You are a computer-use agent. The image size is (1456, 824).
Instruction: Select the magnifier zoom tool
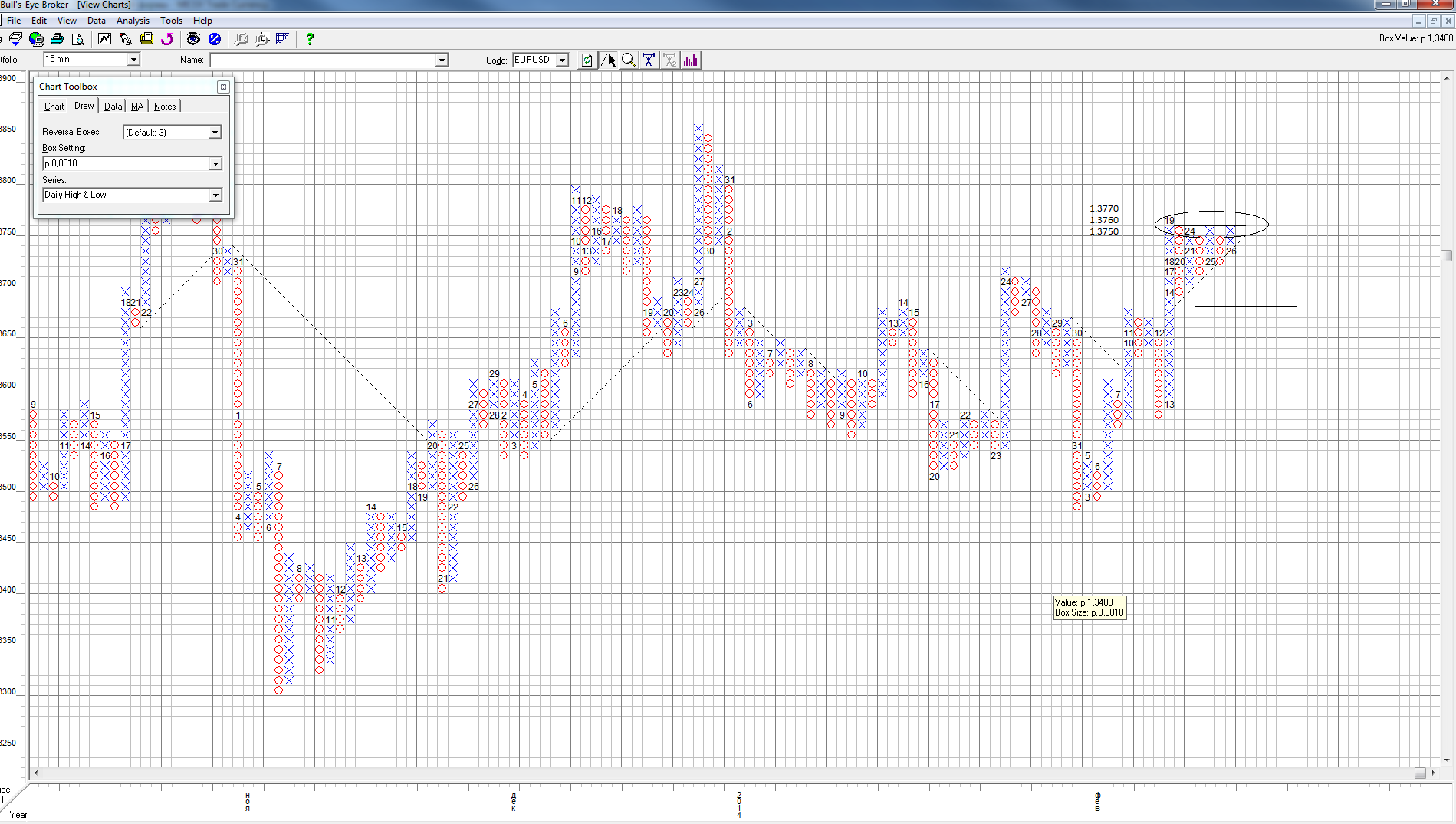pyautogui.click(x=629, y=60)
